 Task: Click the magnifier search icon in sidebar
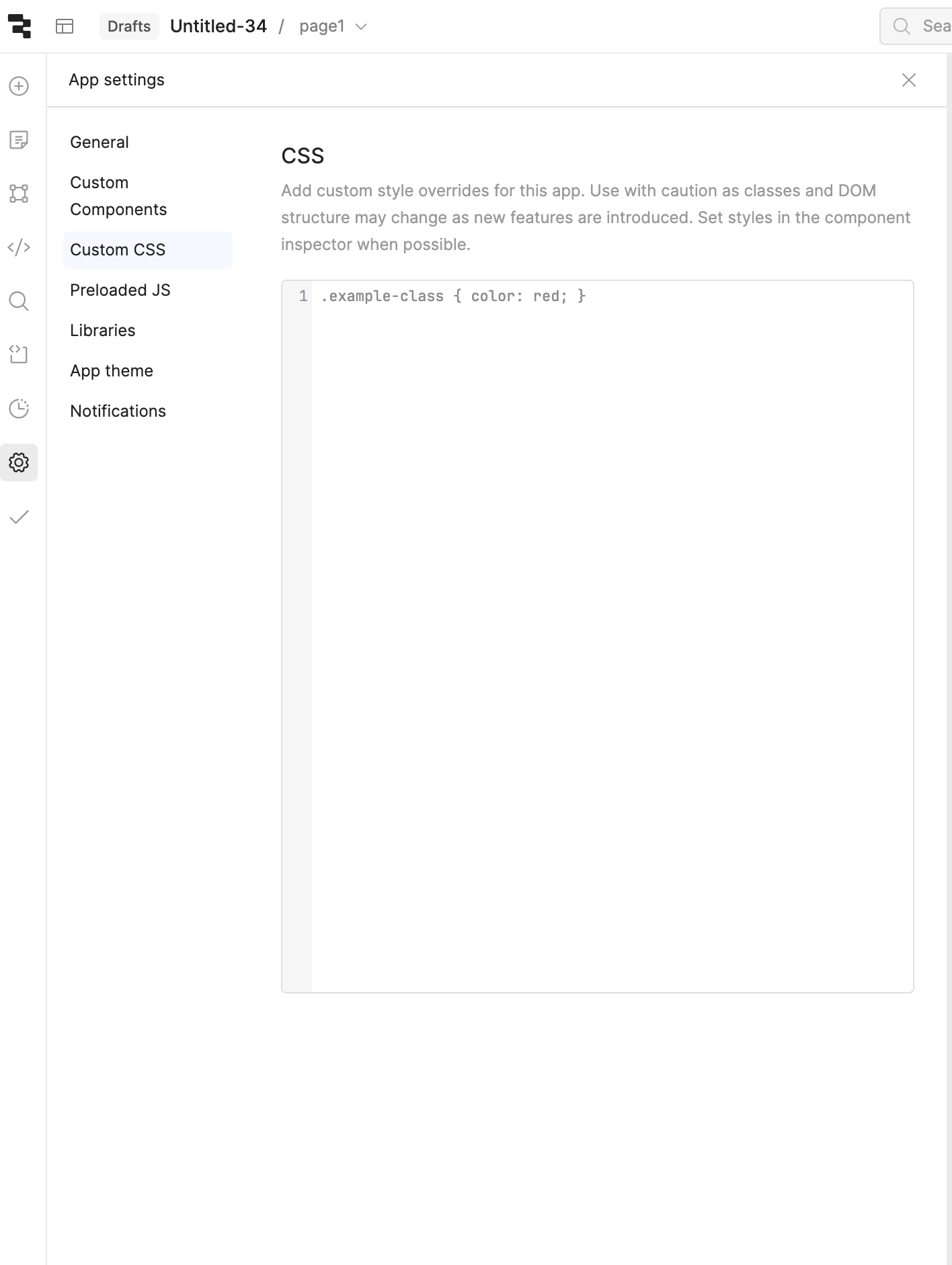(x=19, y=301)
